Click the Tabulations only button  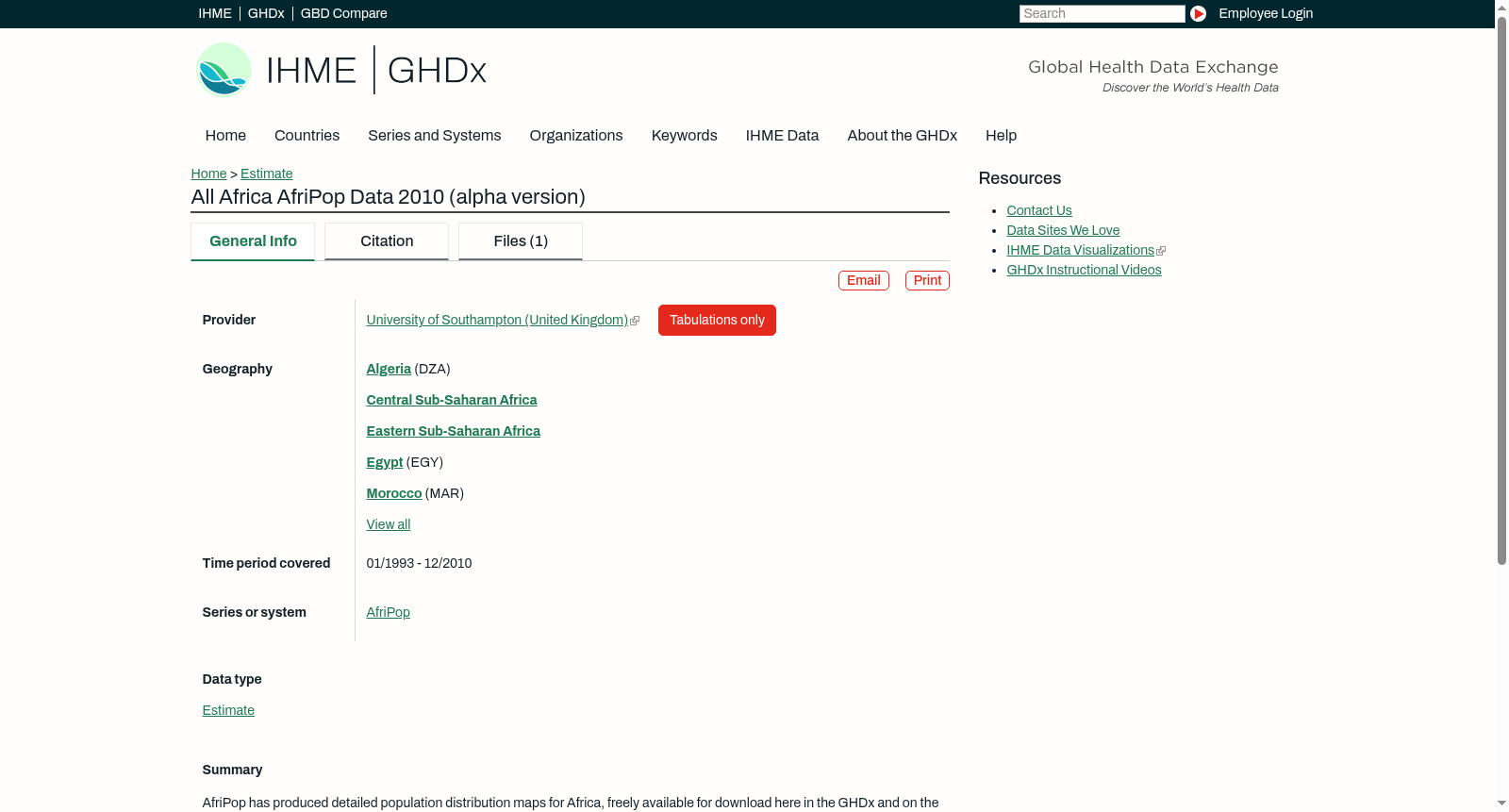pos(717,320)
